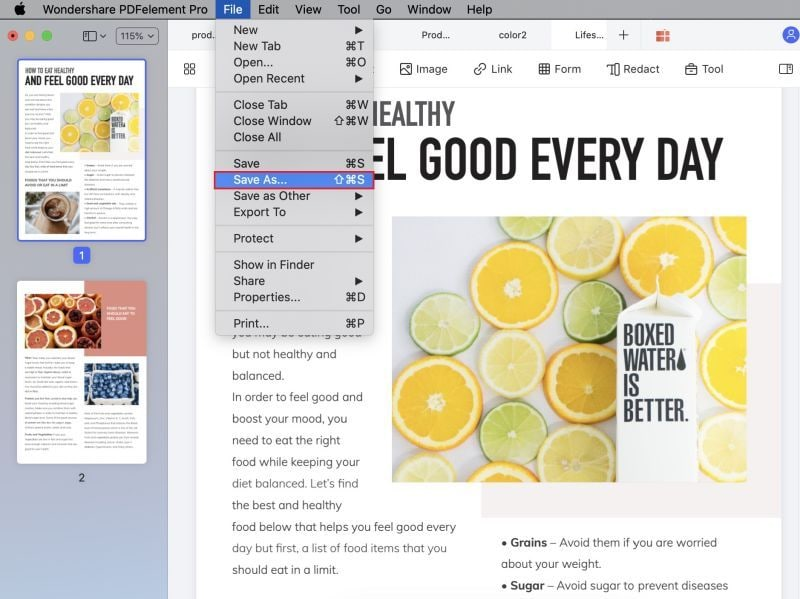The image size is (800, 599).
Task: Toggle the thumbnail panel view selector
Action: [90, 34]
